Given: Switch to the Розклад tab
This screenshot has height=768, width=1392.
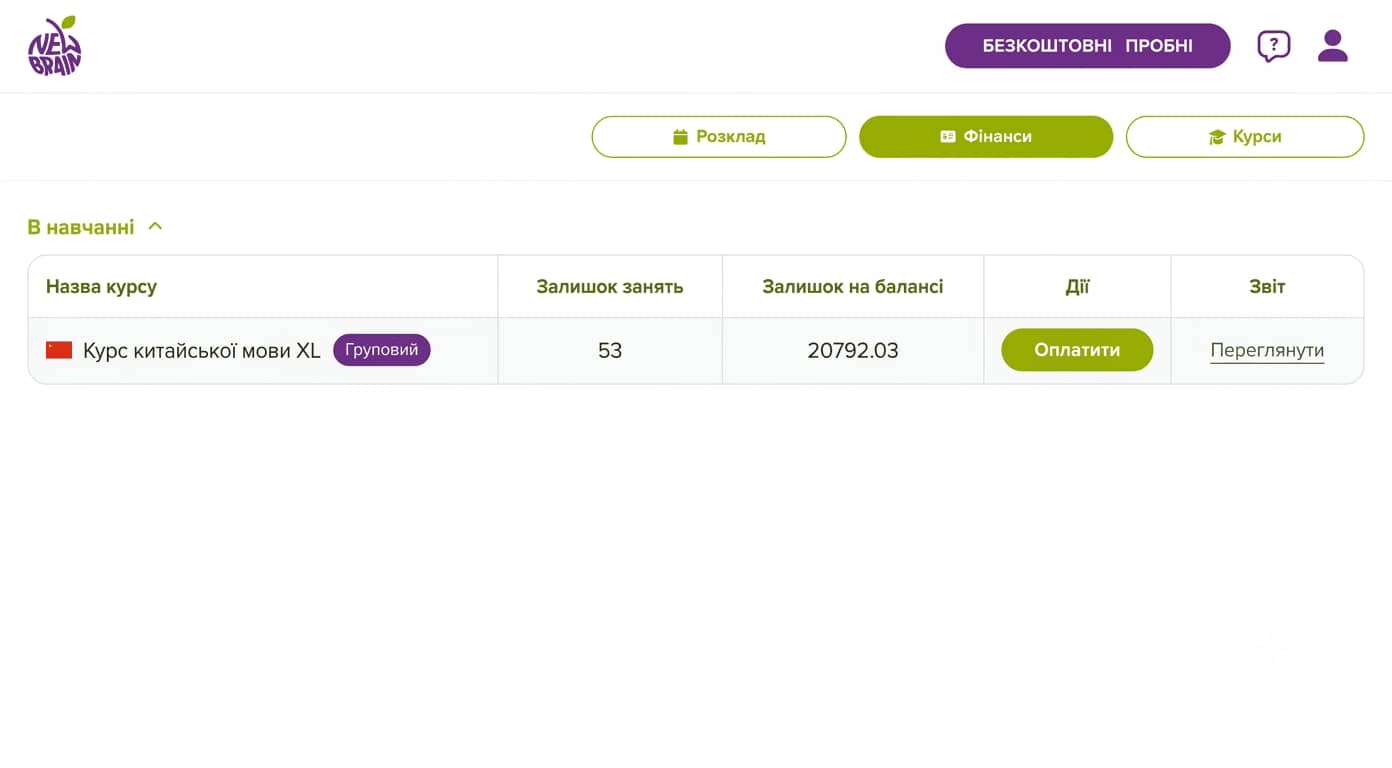Looking at the screenshot, I should coord(719,137).
